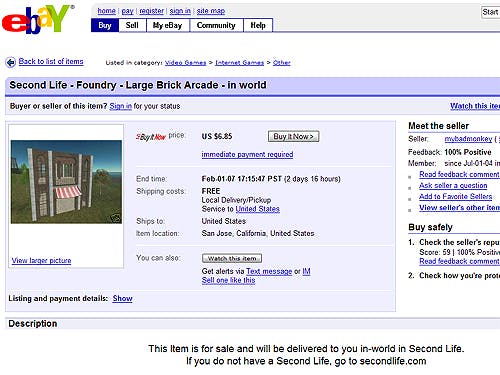
Task: Open the IM alerts link
Action: click(306, 271)
